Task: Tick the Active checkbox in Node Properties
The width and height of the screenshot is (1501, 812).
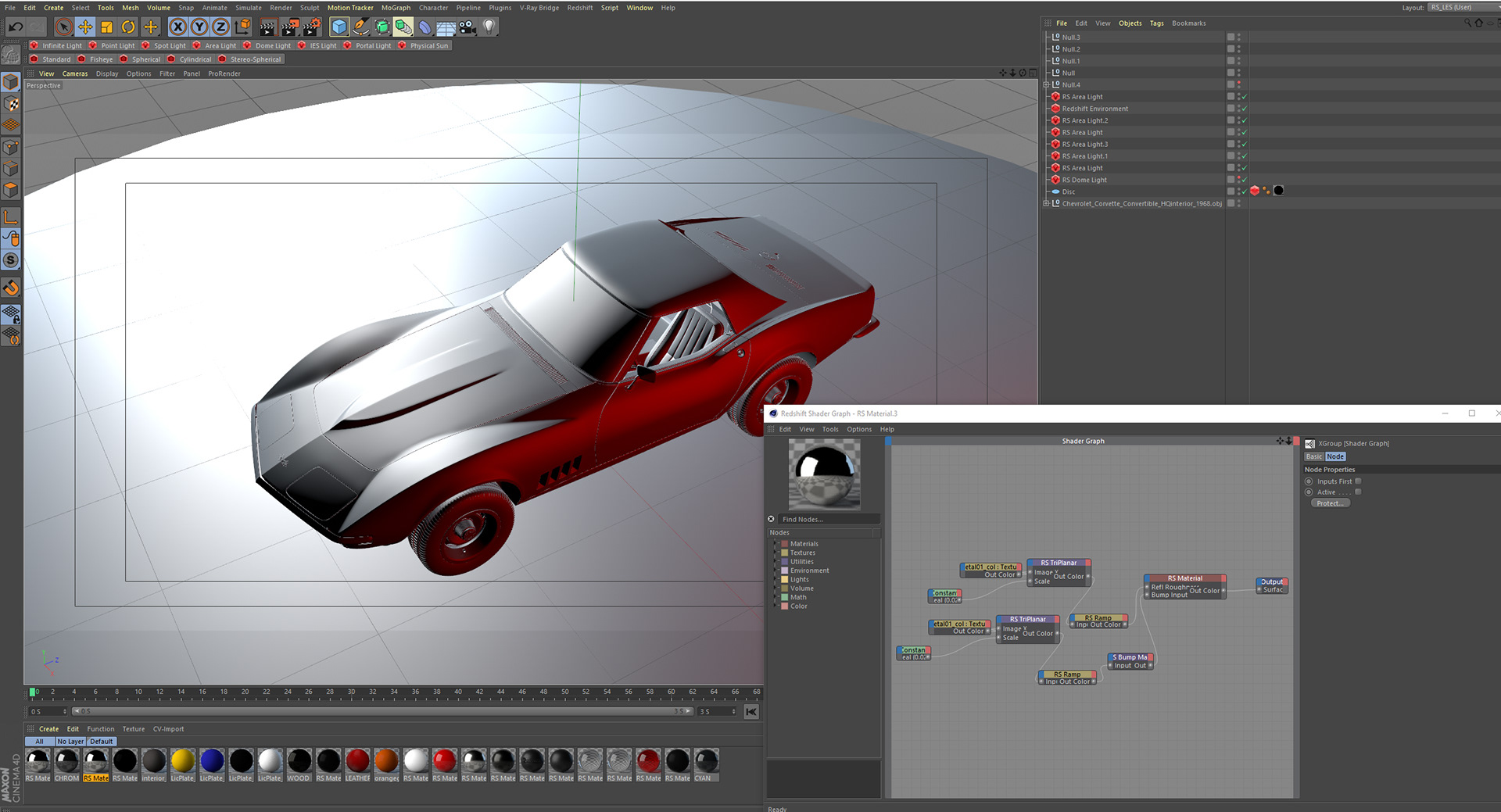Action: click(x=1358, y=492)
